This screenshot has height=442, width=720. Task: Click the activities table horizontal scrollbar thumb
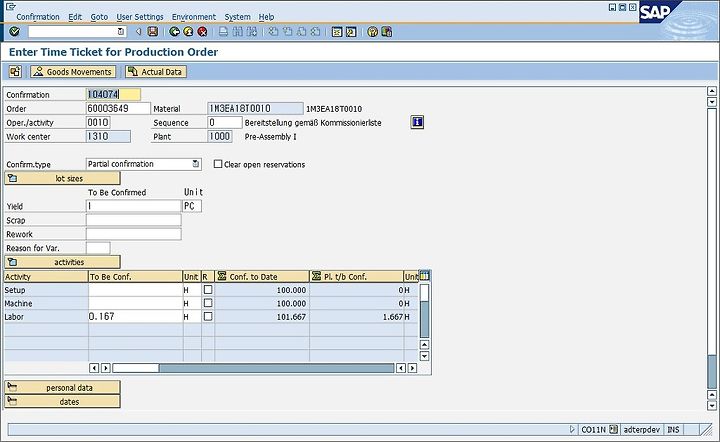tap(136, 368)
